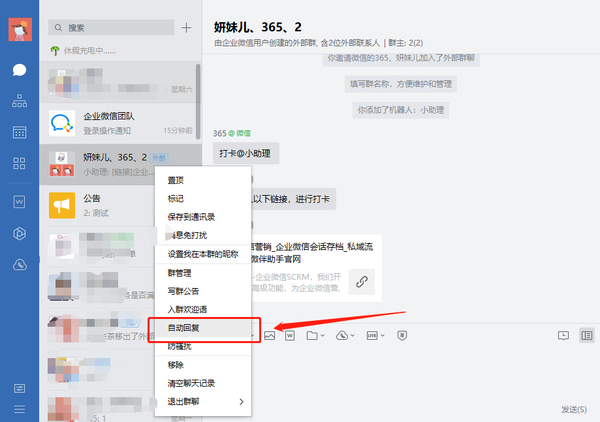Click the plus button beside search
Image resolution: width=600 pixels, height=422 pixels.
coord(186,28)
